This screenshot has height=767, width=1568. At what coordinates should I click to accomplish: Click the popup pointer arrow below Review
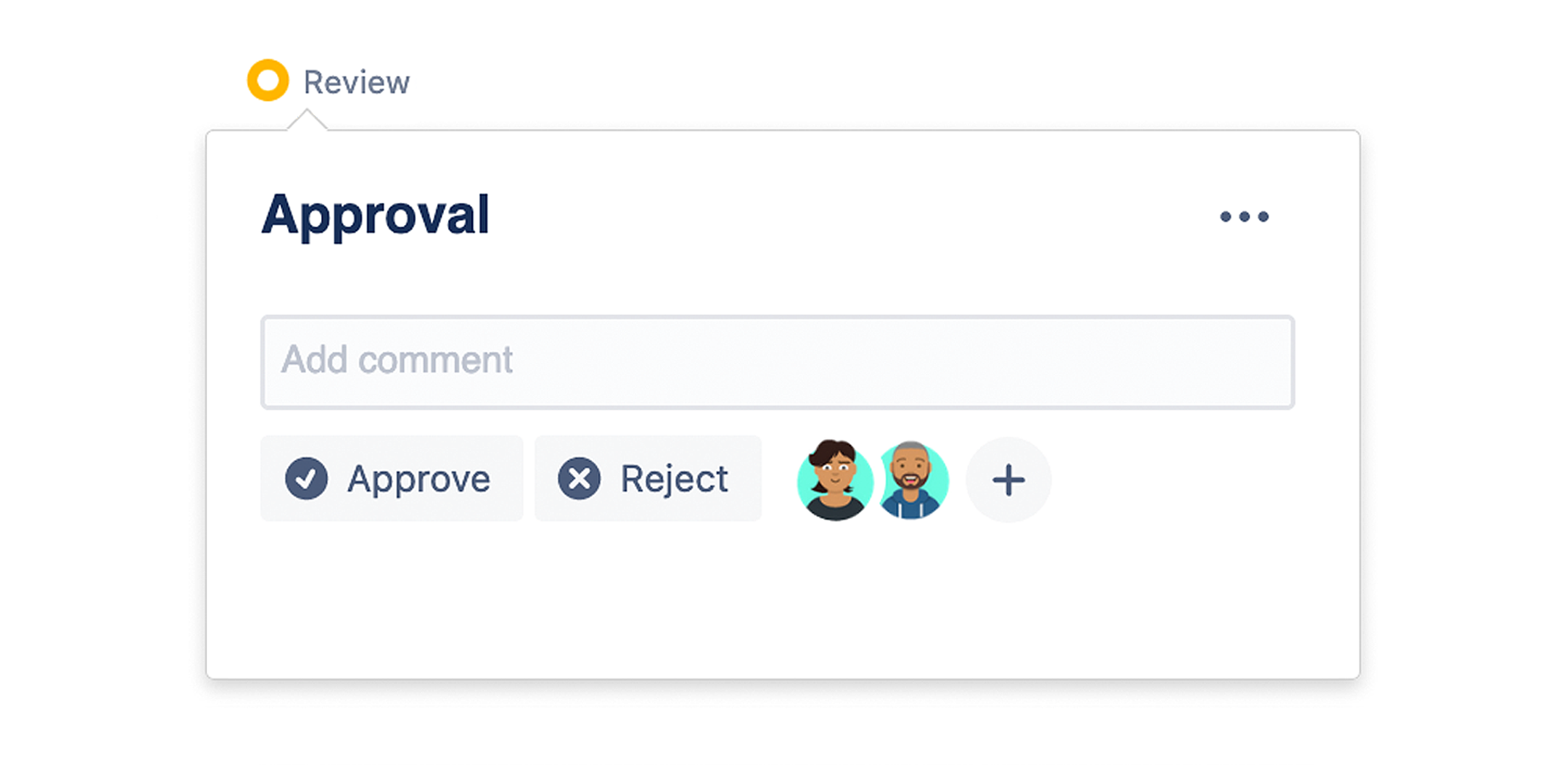(x=307, y=120)
